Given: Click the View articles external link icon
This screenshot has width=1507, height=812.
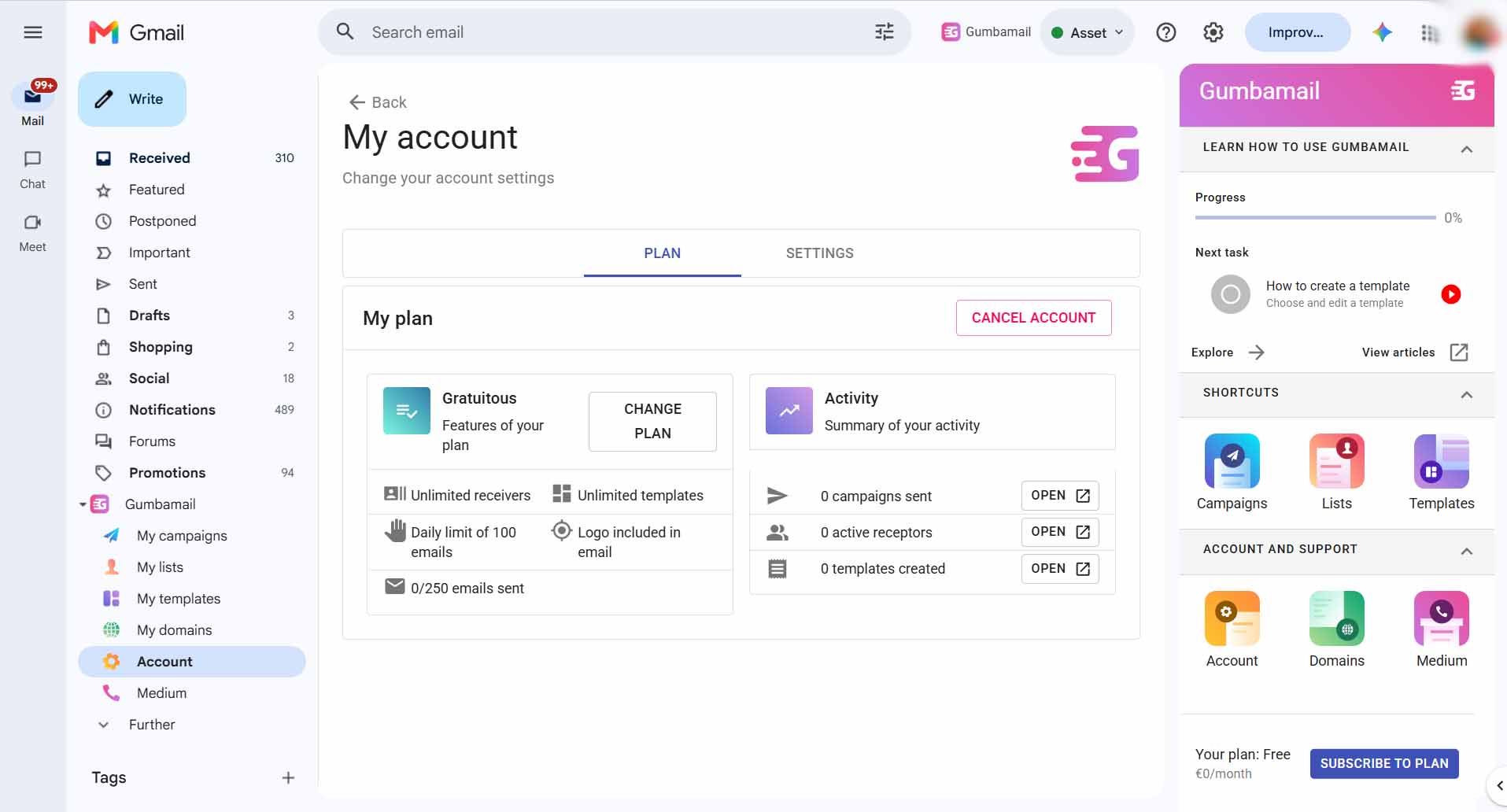Looking at the screenshot, I should point(1459,352).
